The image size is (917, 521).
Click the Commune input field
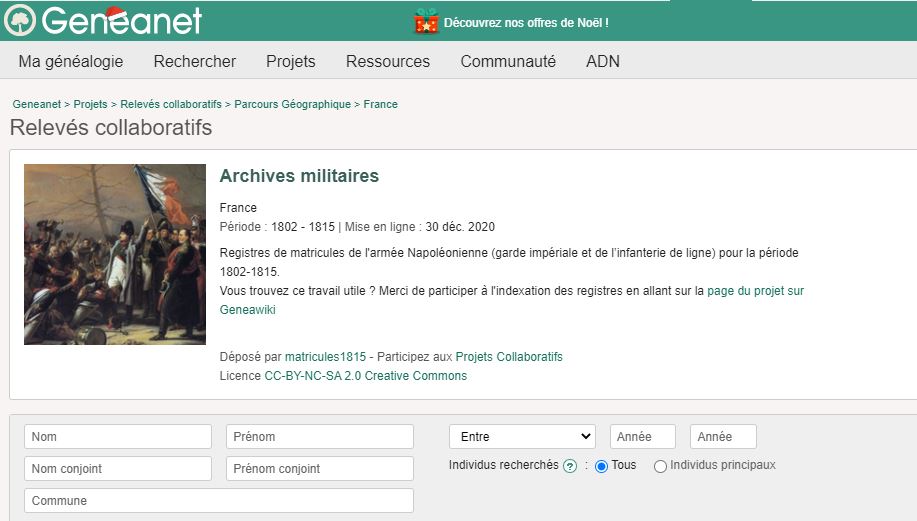coord(219,501)
